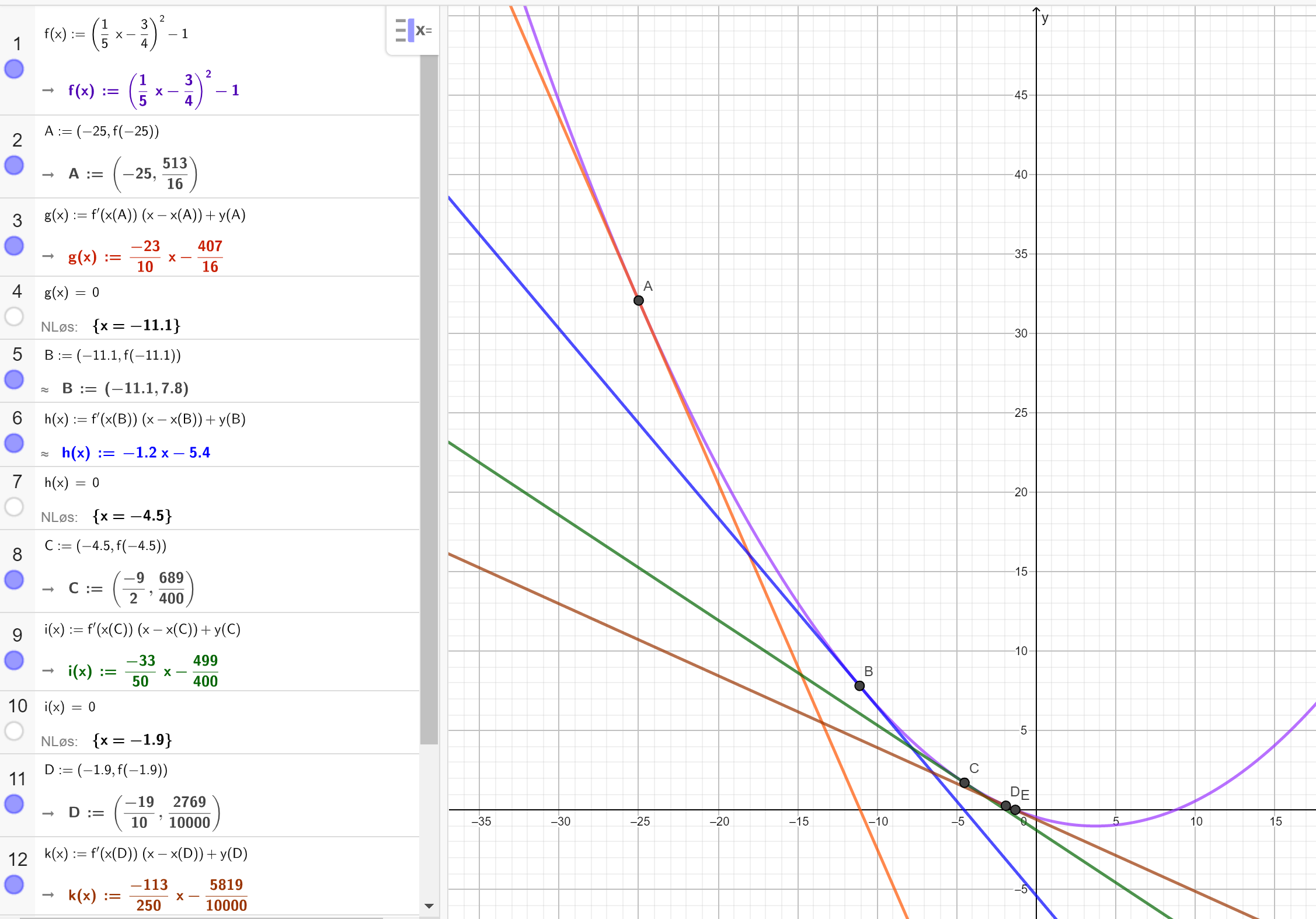Hide tangent i(x) via row 9 marble
The width and height of the screenshot is (1316, 919).
(x=14, y=660)
